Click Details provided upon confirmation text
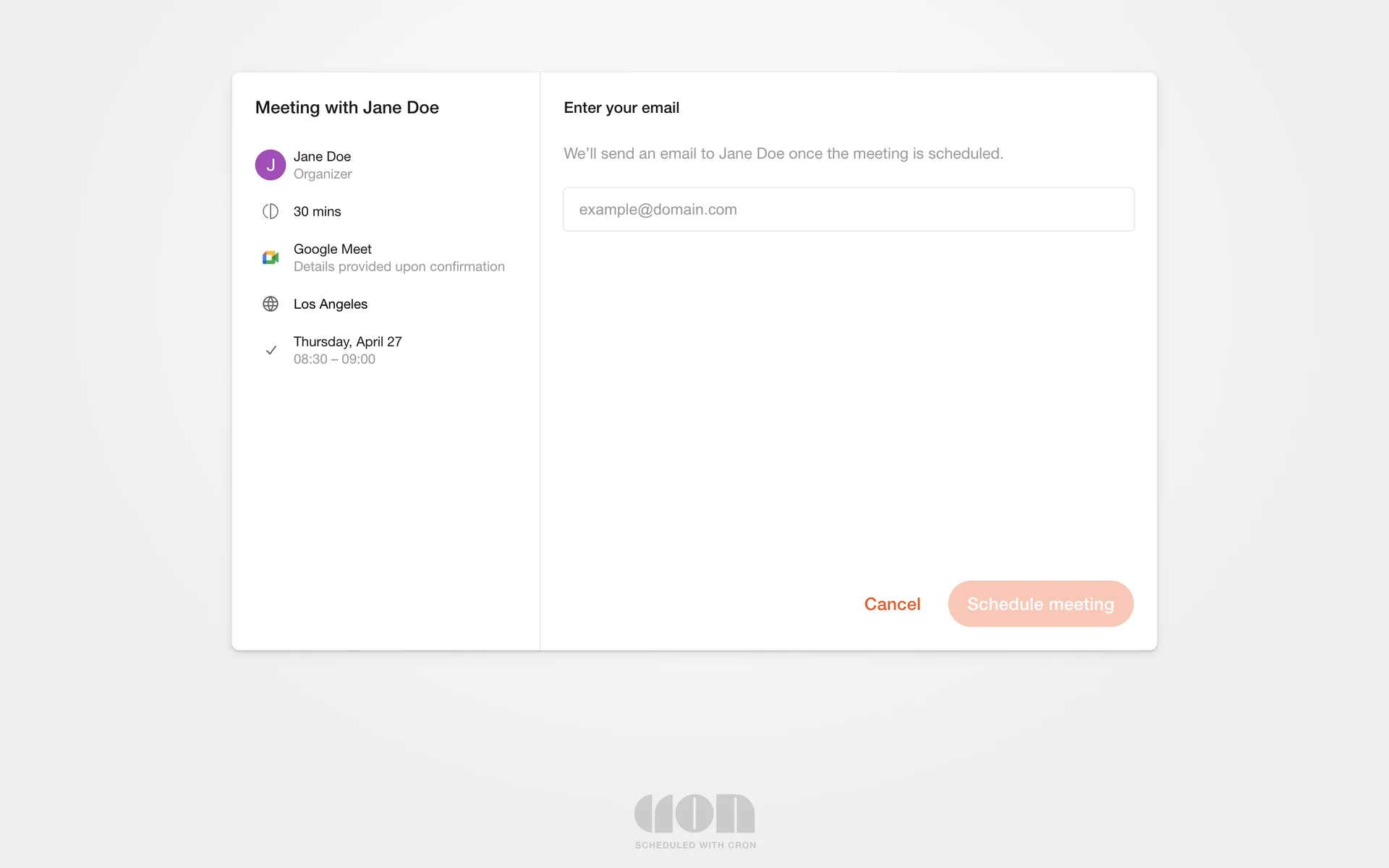The width and height of the screenshot is (1389, 868). point(399,267)
